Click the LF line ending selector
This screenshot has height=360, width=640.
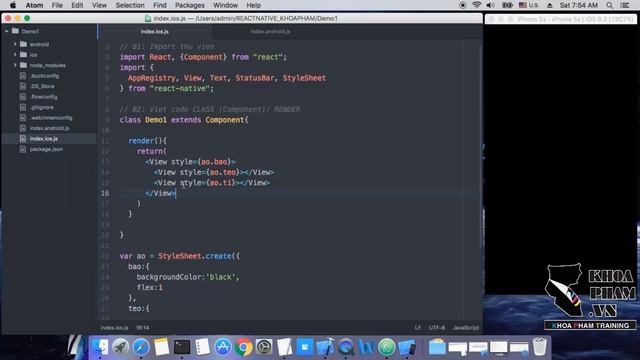coord(418,328)
